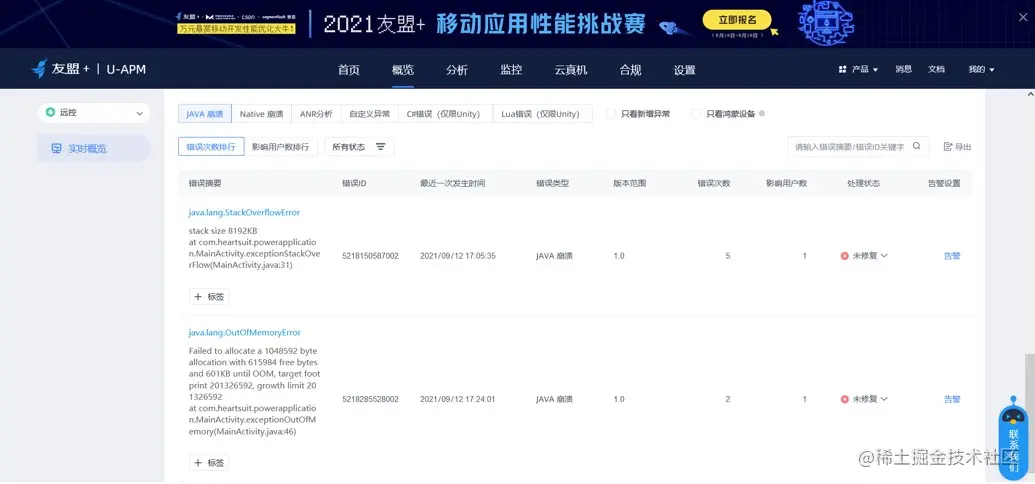Screen dimensions: 1035x484
Task: Open the 产品 grid menu icon
Action: pos(842,69)
